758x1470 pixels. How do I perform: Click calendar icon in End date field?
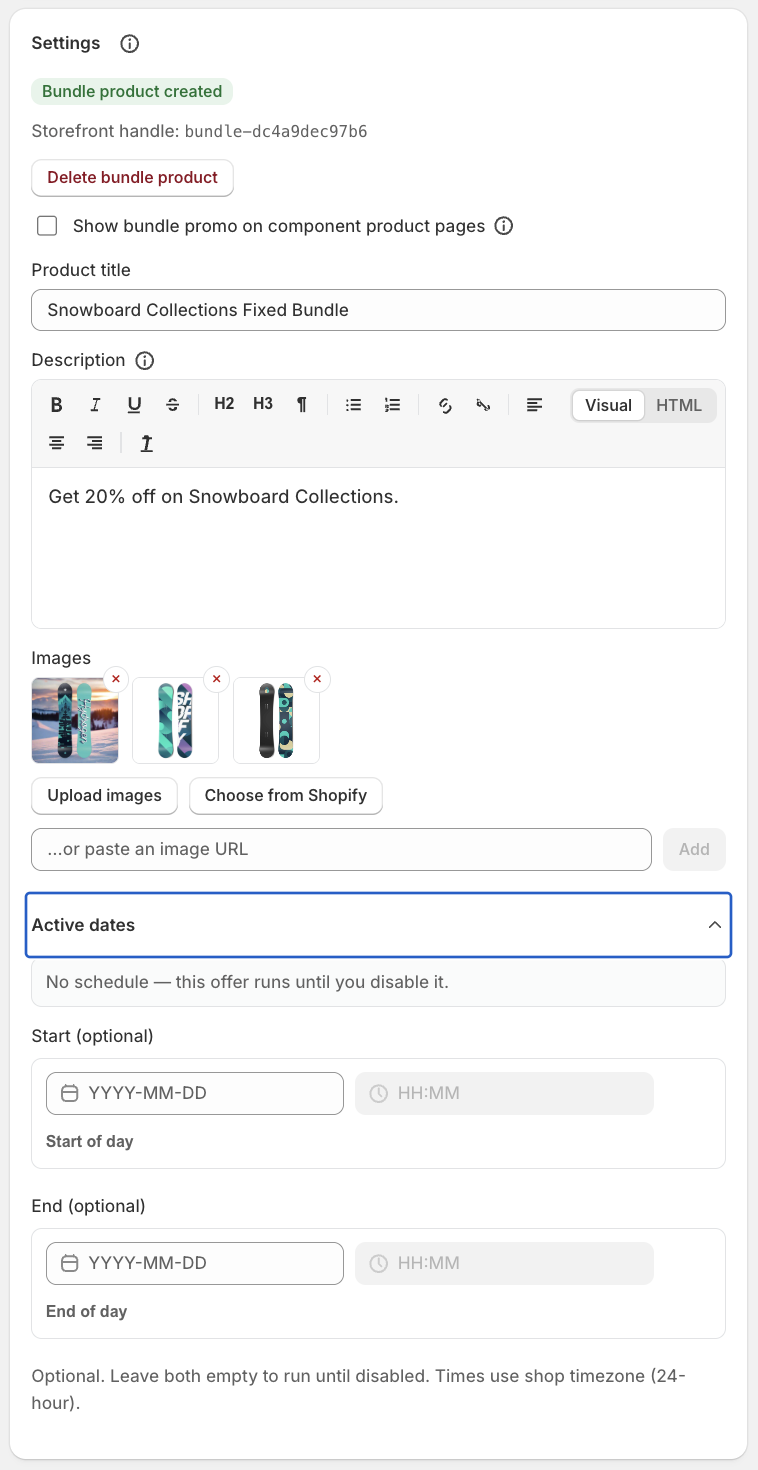pos(69,1263)
